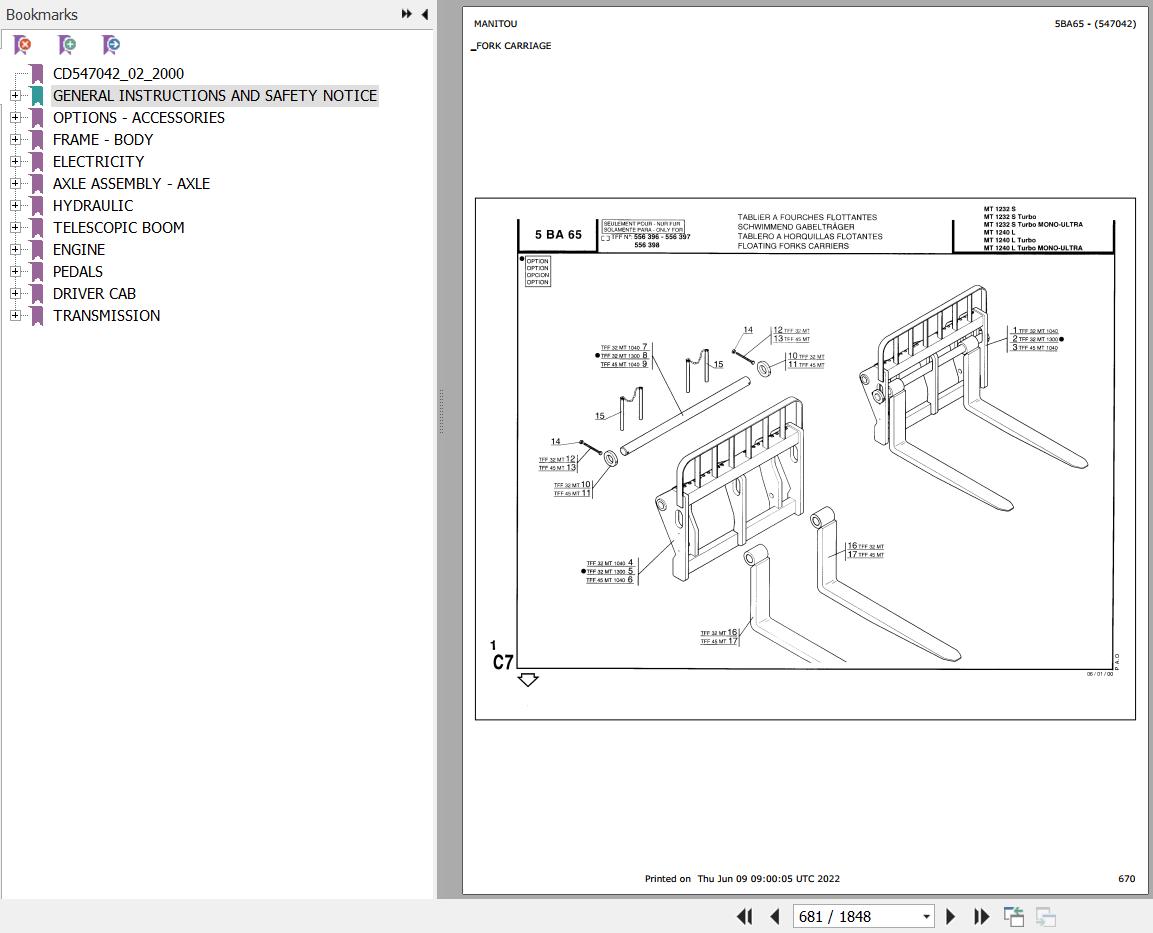Click the greyed next view icon
Screen dimensions: 1153x933
pyautogui.click(x=1046, y=917)
